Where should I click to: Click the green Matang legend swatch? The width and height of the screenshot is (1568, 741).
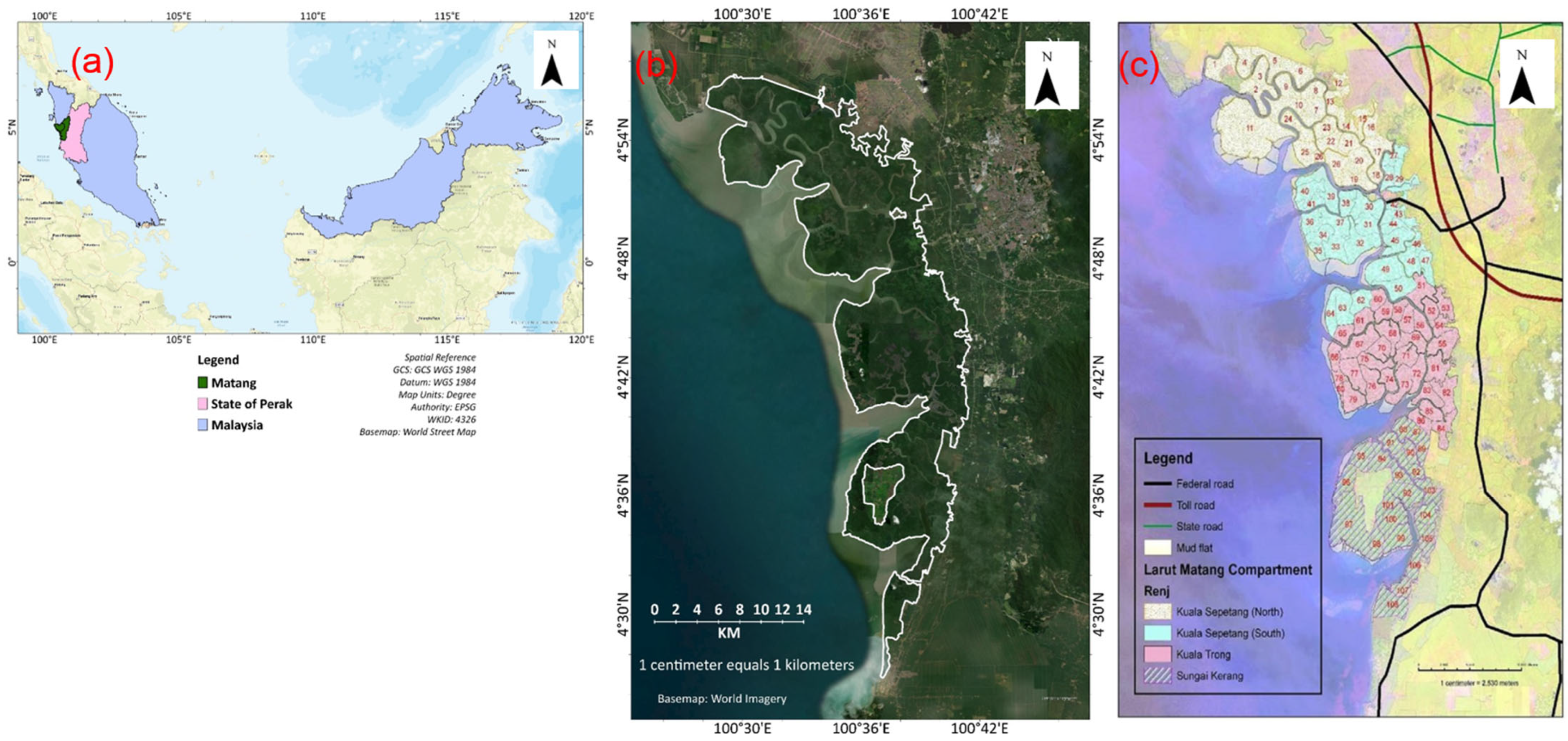tap(203, 383)
